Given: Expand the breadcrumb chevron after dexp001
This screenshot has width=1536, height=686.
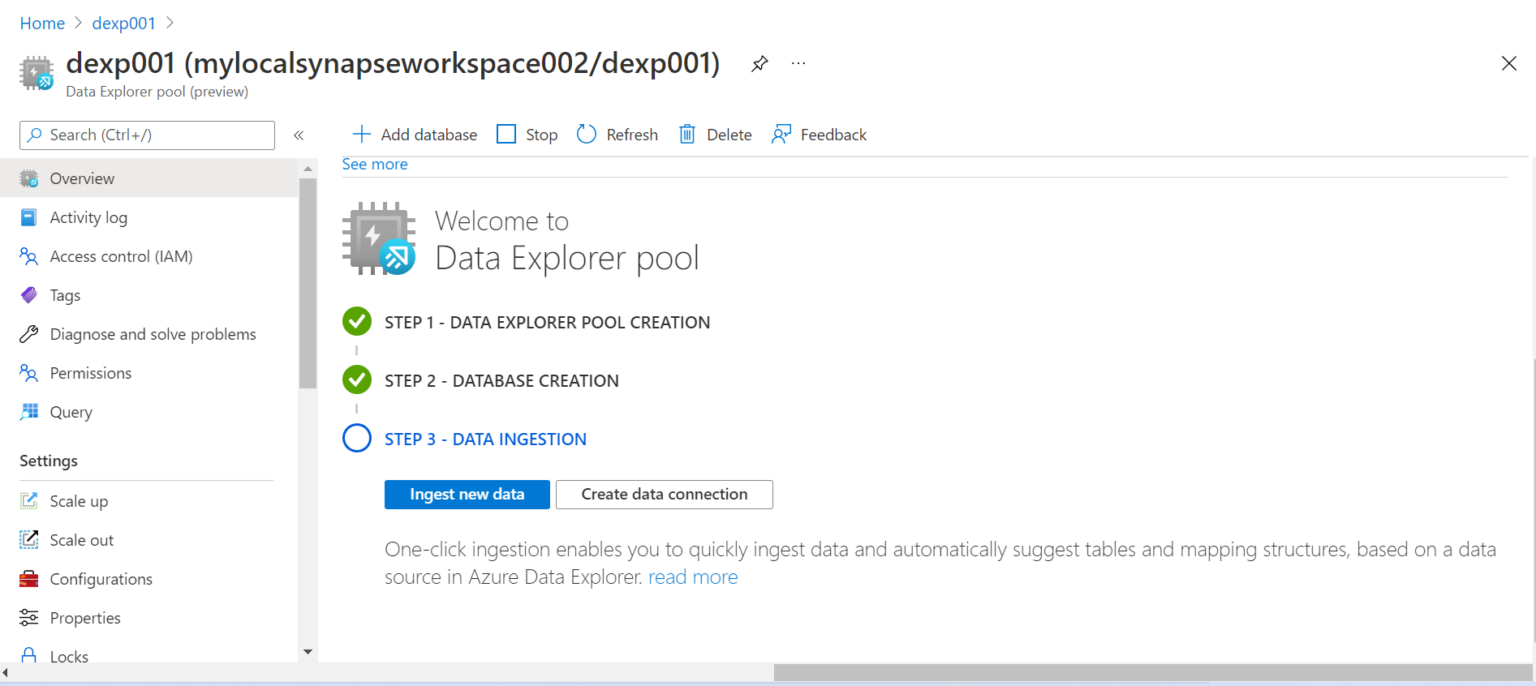Looking at the screenshot, I should [172, 22].
